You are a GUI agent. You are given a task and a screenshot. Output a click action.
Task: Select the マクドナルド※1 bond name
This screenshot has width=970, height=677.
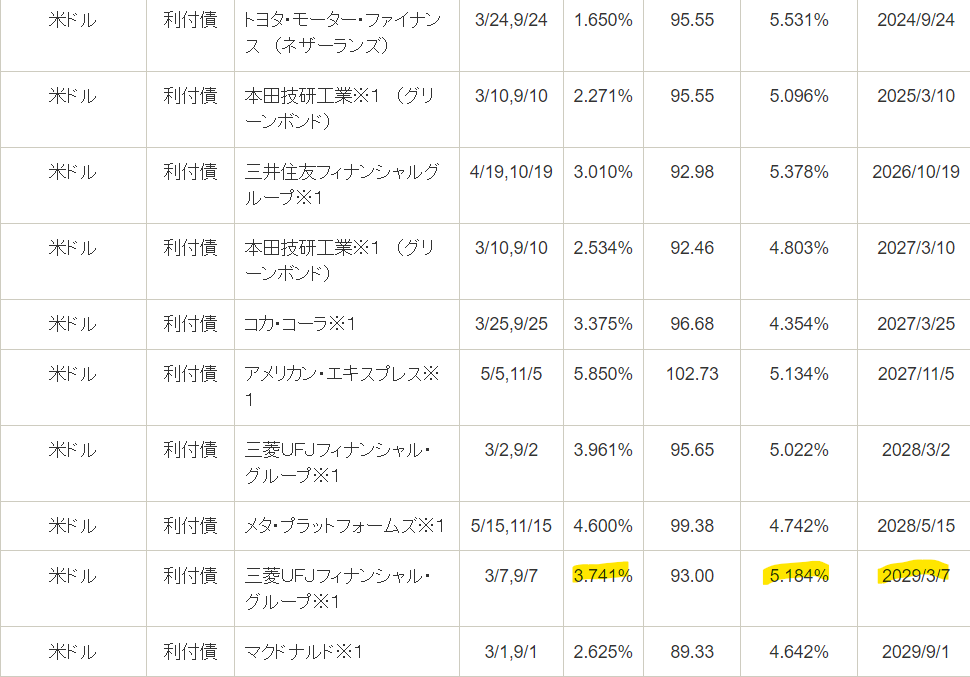tap(303, 652)
